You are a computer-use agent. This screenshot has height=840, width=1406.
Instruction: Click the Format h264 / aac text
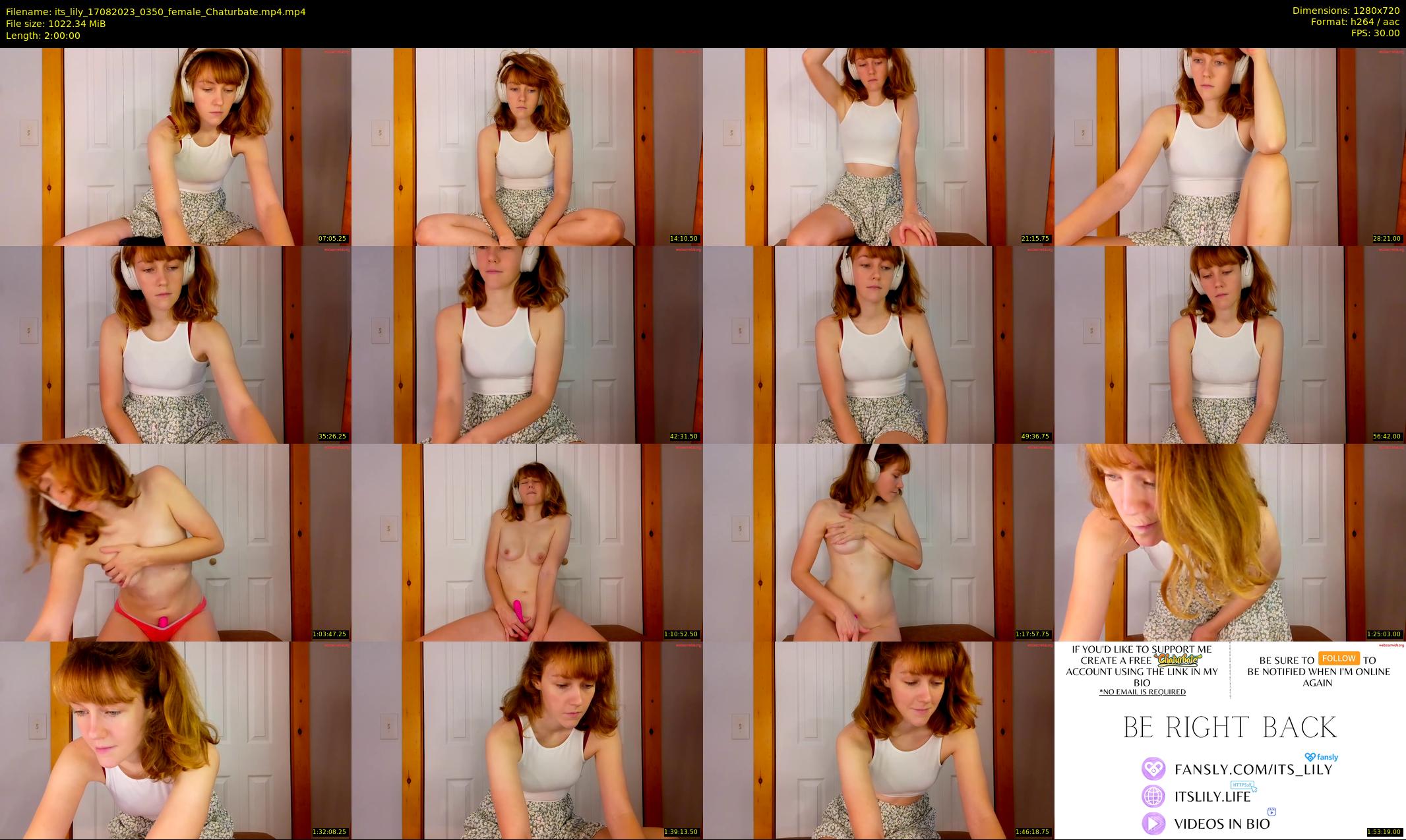1355,22
